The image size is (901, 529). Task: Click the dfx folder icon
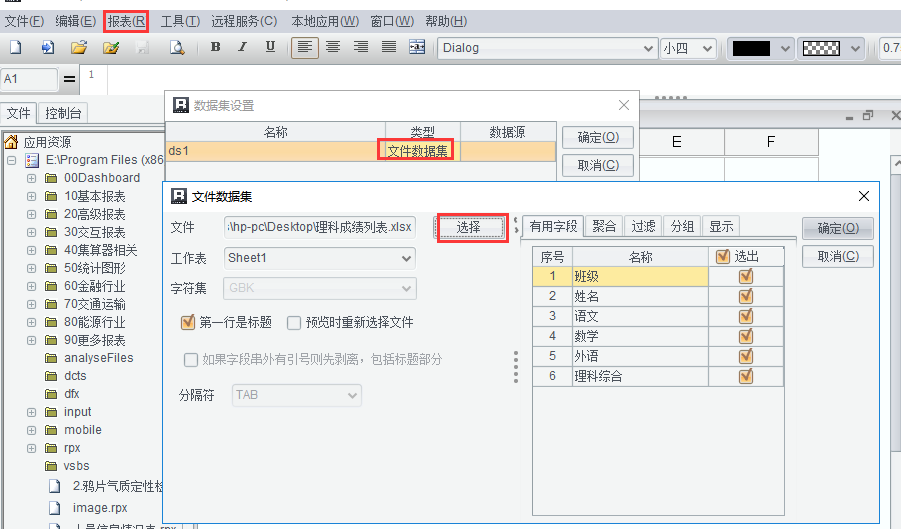pos(51,394)
